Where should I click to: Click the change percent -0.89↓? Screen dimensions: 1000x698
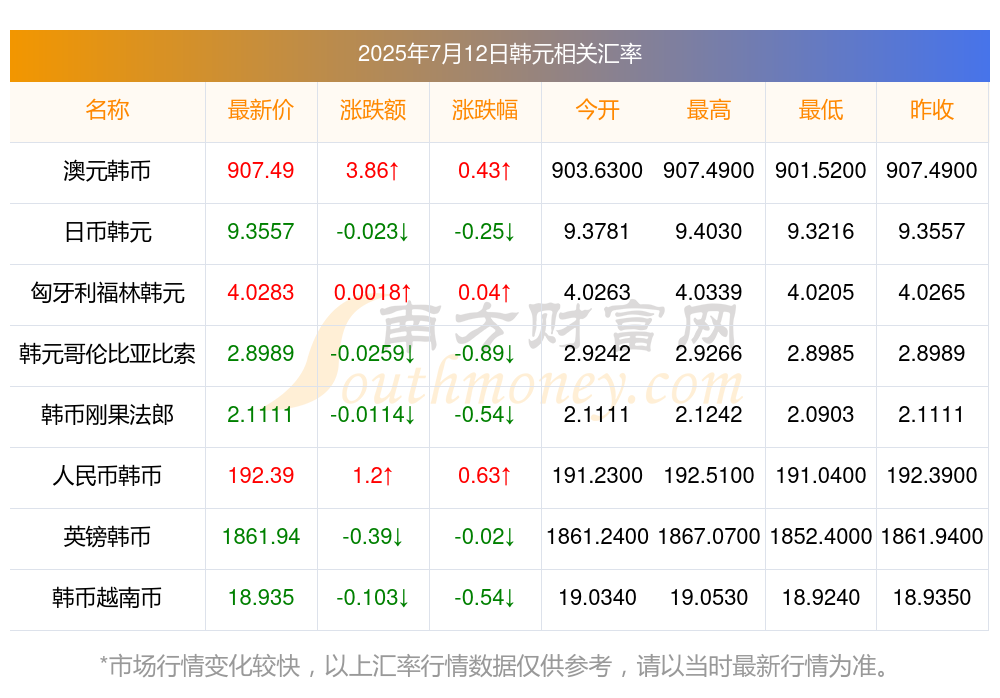tap(485, 353)
